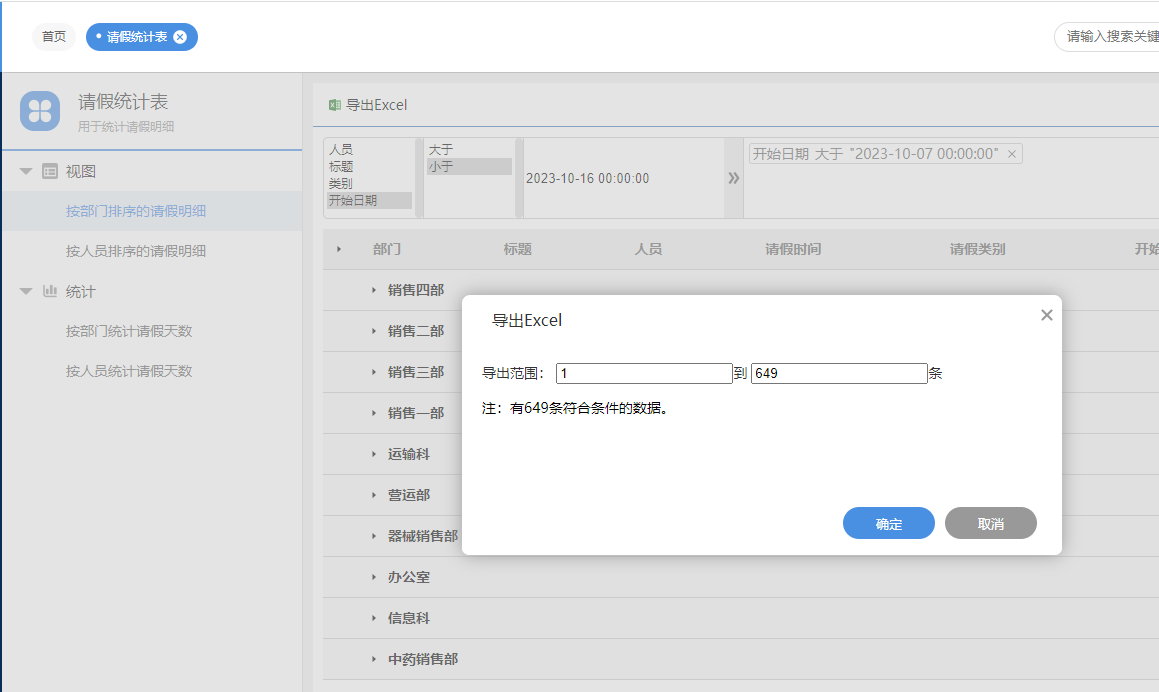Click the export range start field

tap(644, 373)
